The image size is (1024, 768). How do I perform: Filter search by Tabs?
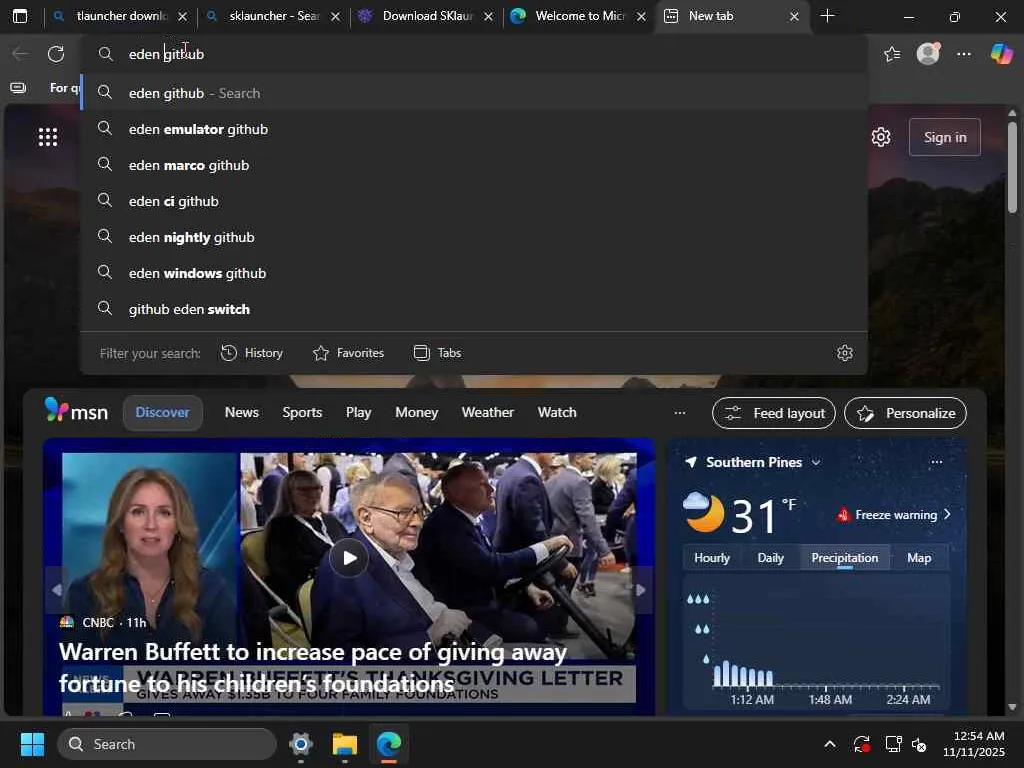pyautogui.click(x=438, y=353)
